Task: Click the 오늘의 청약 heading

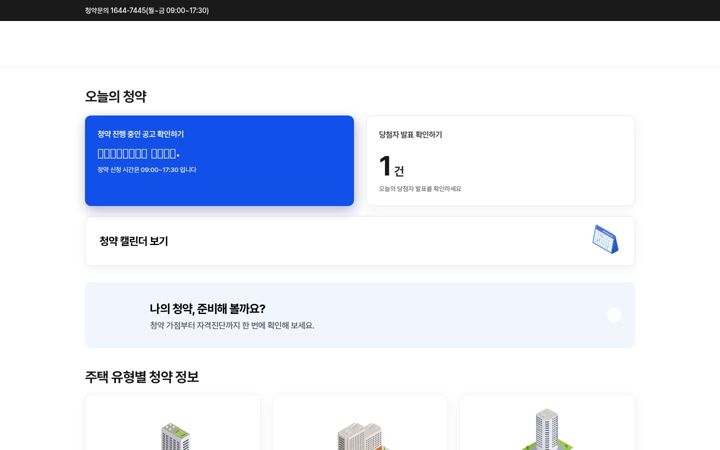Action: [x=116, y=96]
